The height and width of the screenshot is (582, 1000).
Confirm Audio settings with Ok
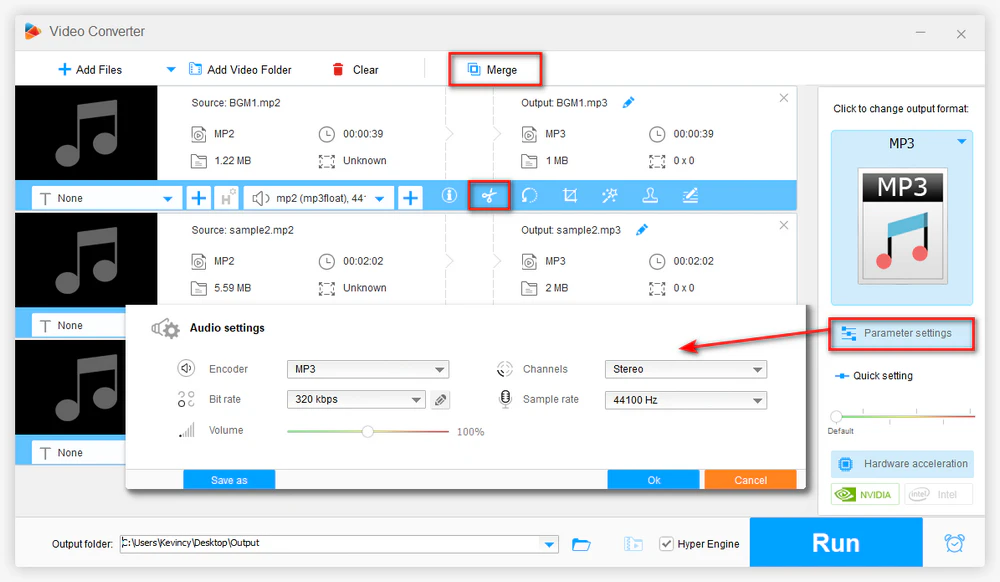click(654, 480)
